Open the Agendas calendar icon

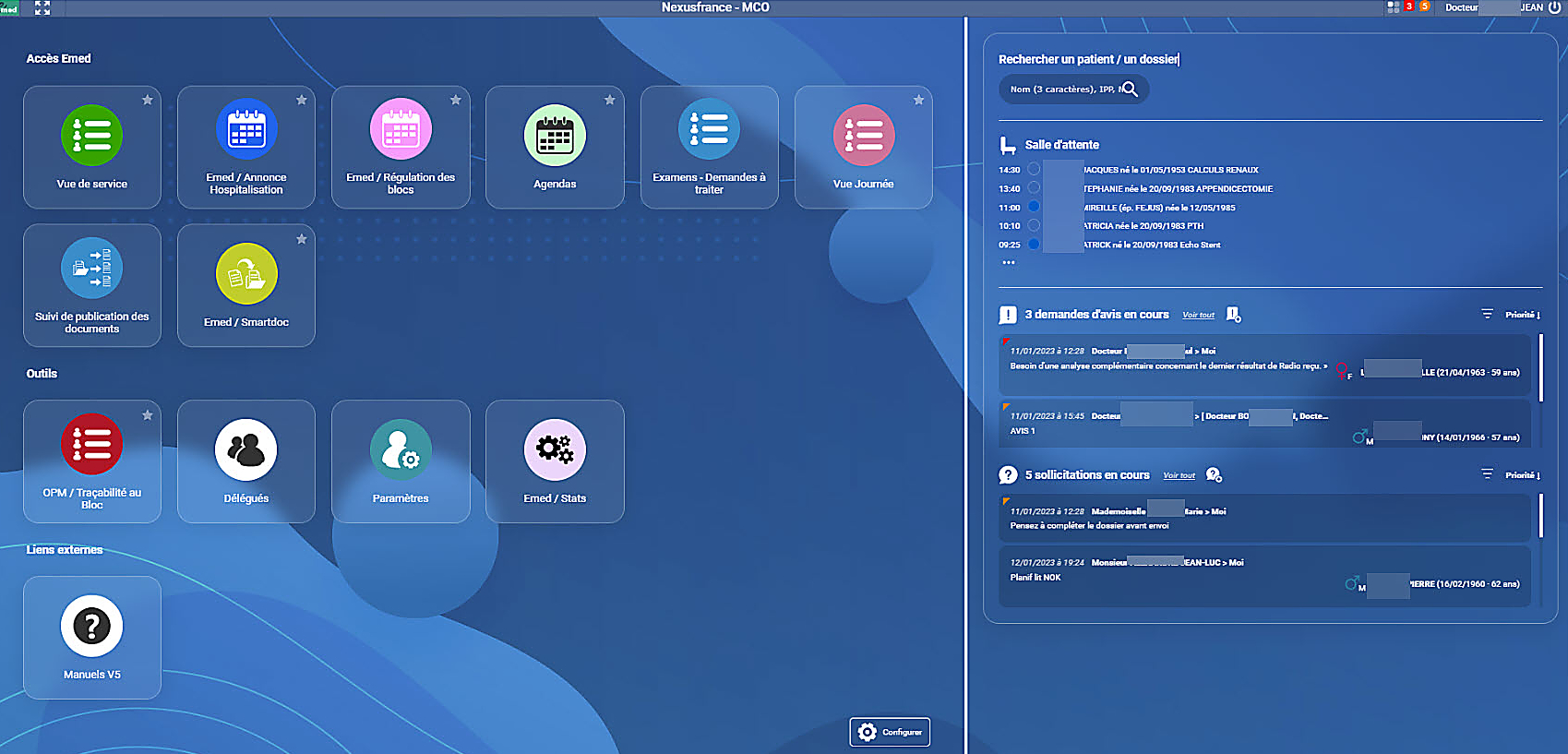(555, 136)
